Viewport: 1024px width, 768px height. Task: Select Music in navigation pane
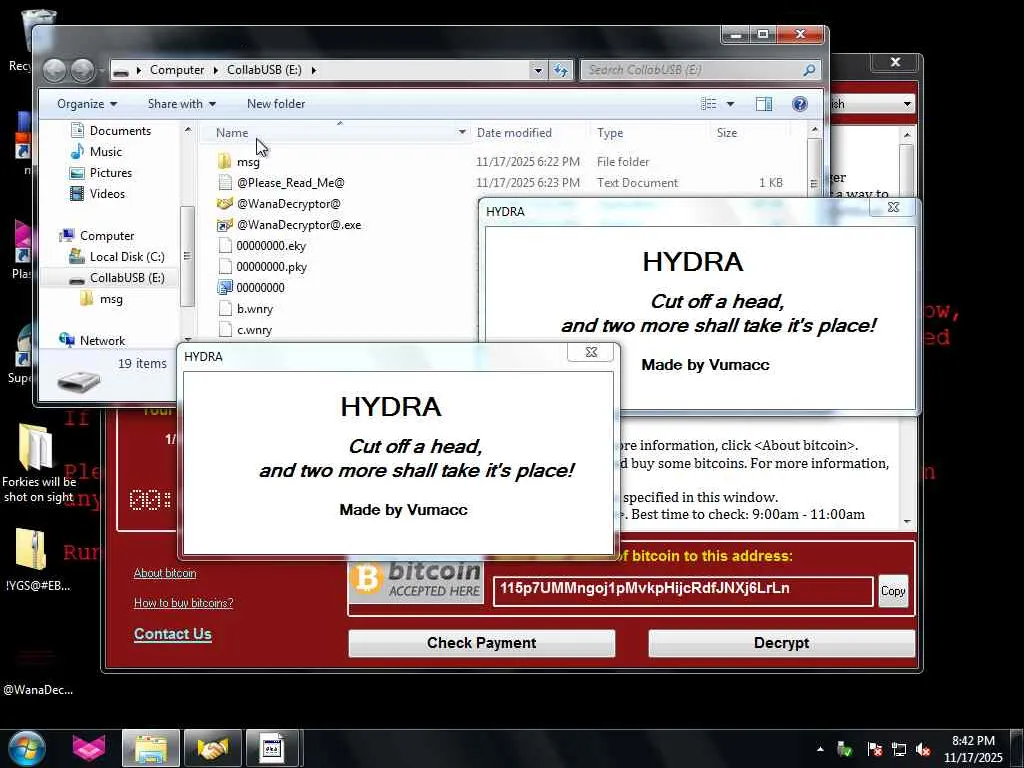tap(96, 152)
